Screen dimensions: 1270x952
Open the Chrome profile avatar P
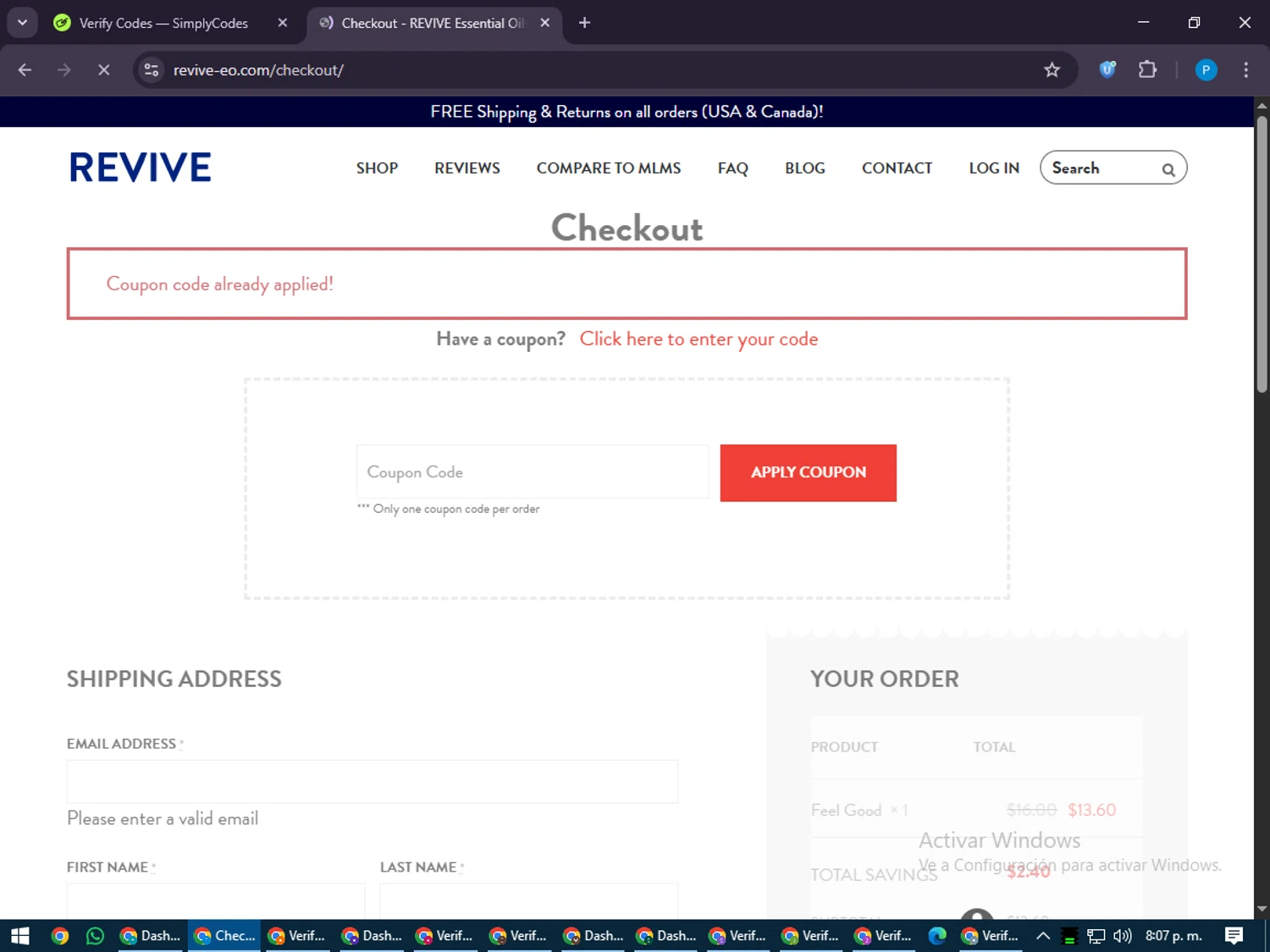pos(1206,70)
